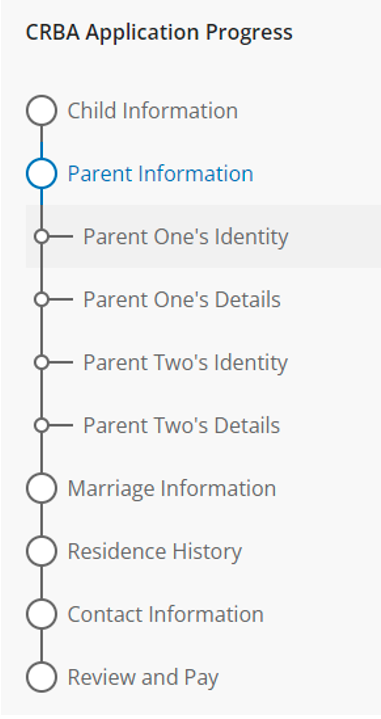Image resolution: width=381 pixels, height=719 pixels.
Task: Open the Residence History step
Action: (x=155, y=552)
